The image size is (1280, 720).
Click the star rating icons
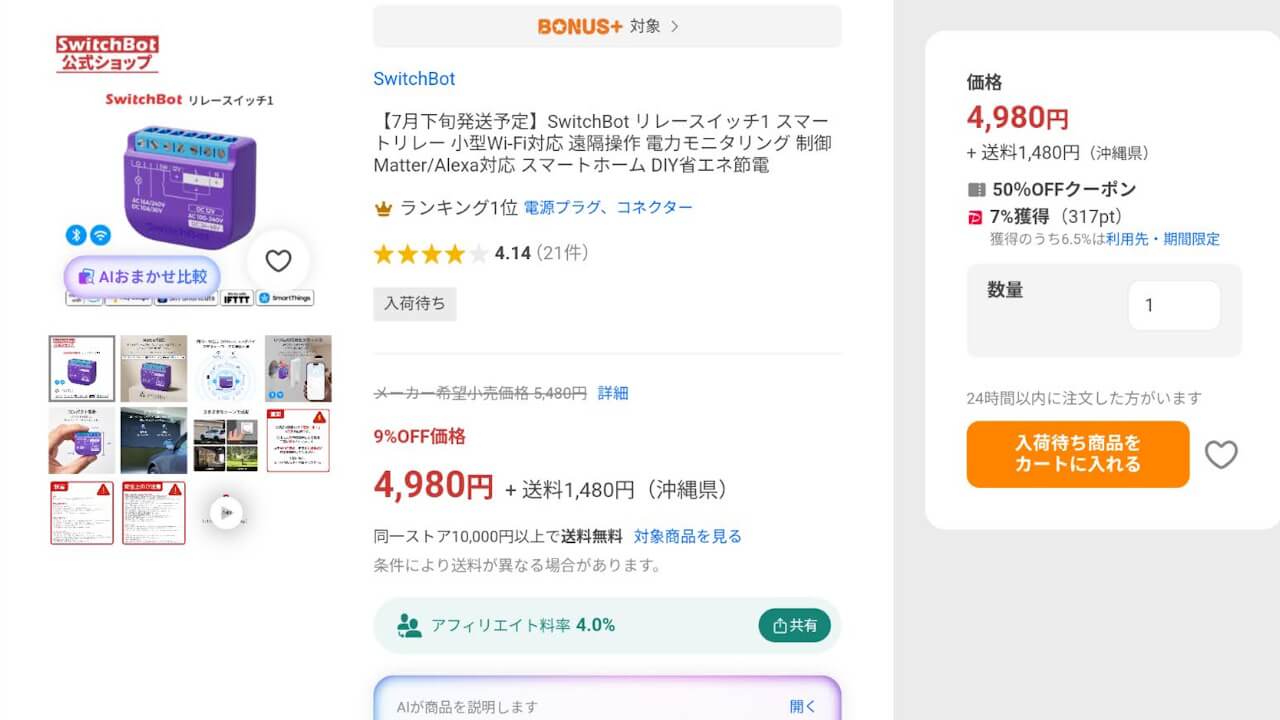tap(431, 254)
